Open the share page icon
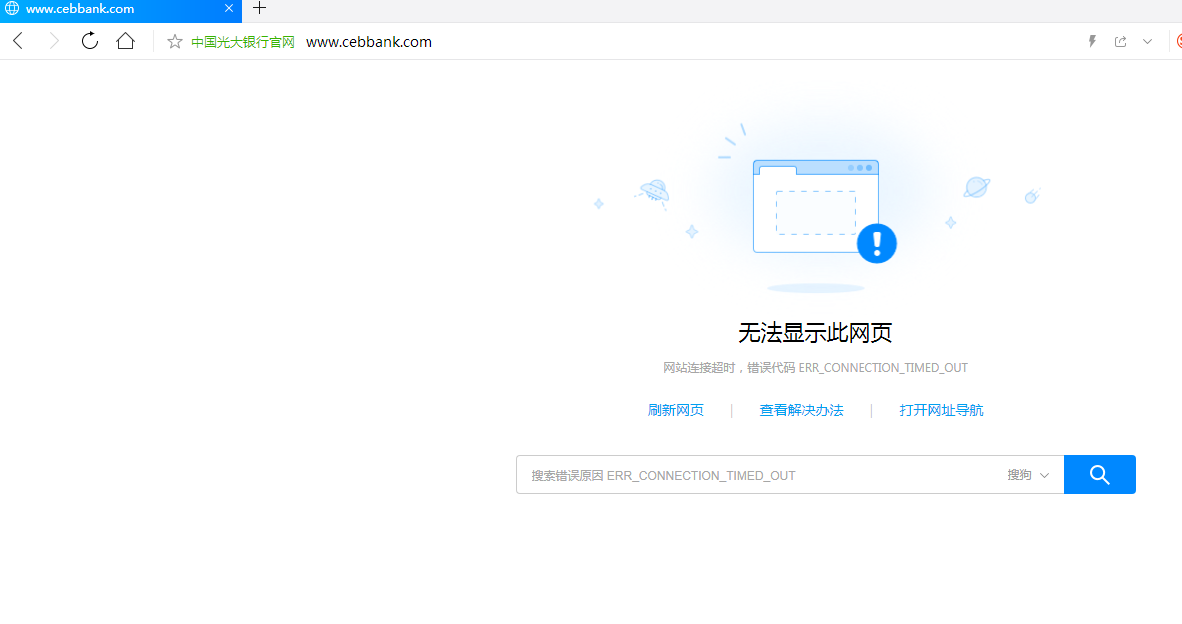Screen dimensions: 1182x624 point(1121,41)
